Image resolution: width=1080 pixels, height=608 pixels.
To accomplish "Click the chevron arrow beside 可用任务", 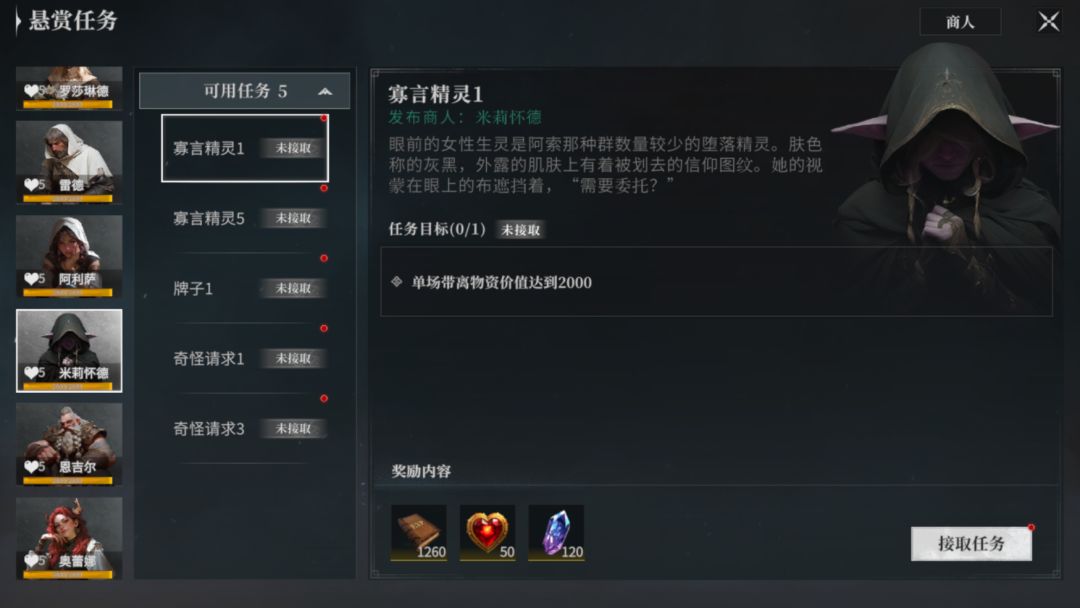I will pos(325,92).
